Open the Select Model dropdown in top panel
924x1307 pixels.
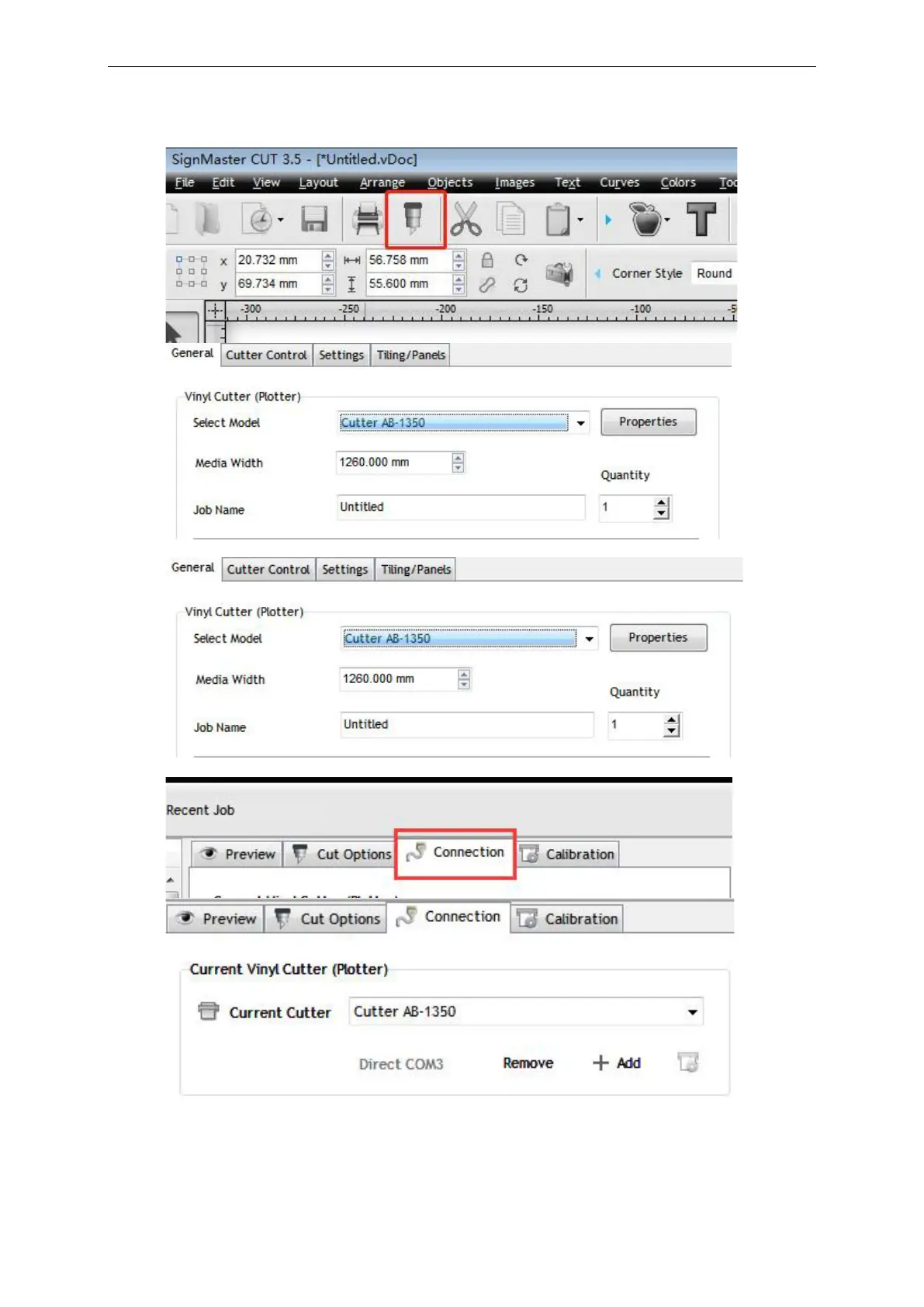pyautogui.click(x=580, y=423)
